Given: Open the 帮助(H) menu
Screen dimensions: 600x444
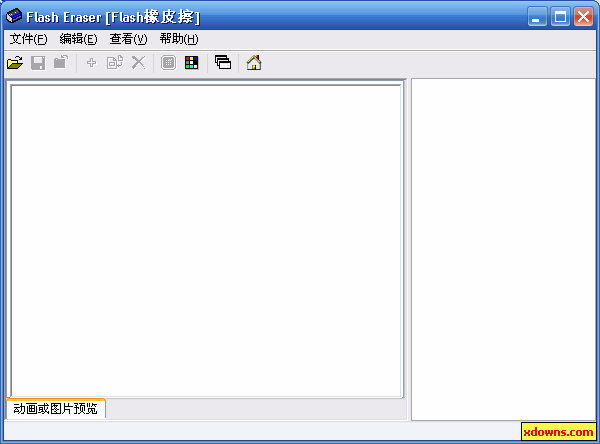Looking at the screenshot, I should pos(179,39).
